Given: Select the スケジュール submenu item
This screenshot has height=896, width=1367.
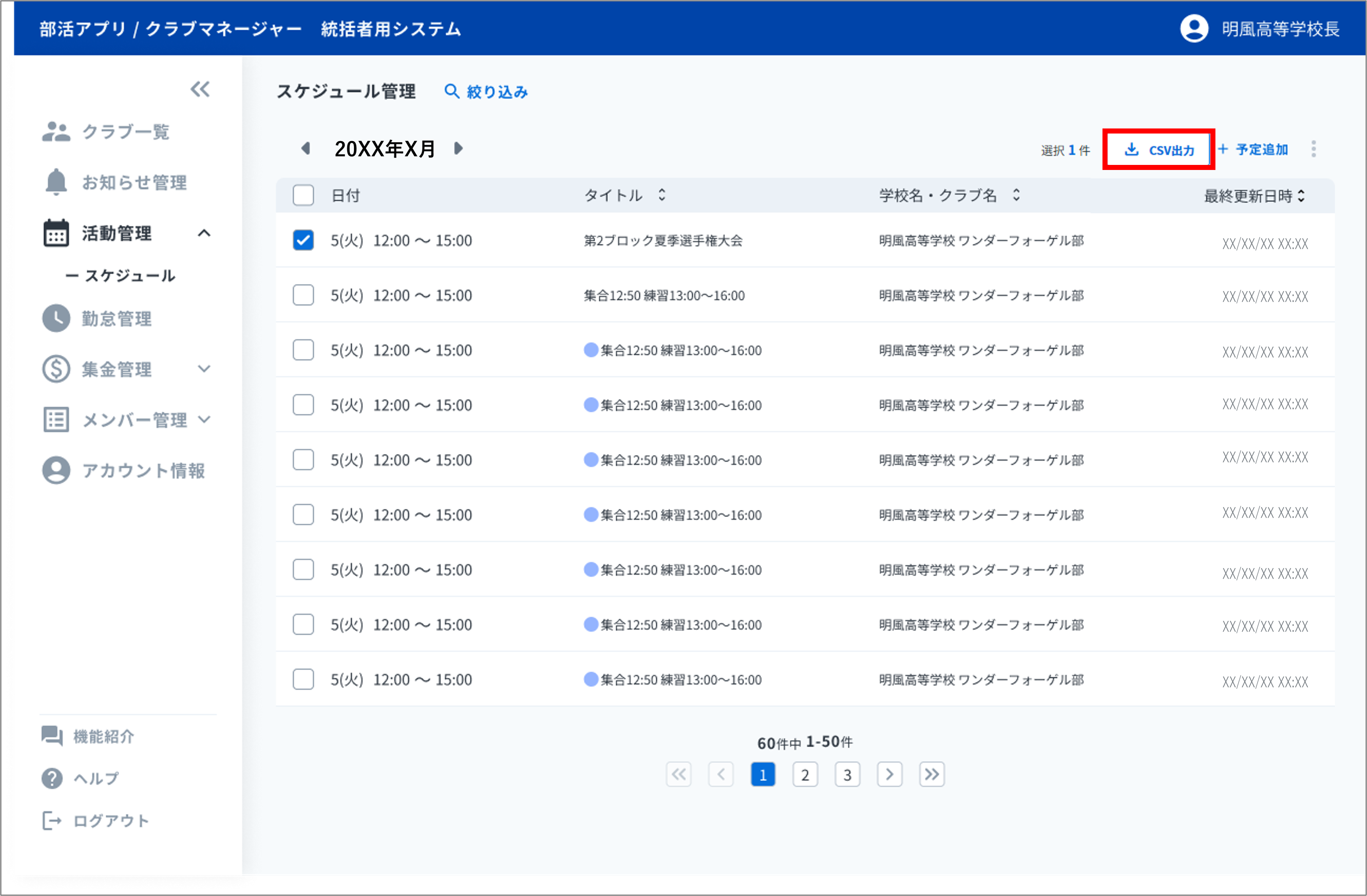Looking at the screenshot, I should [x=129, y=276].
